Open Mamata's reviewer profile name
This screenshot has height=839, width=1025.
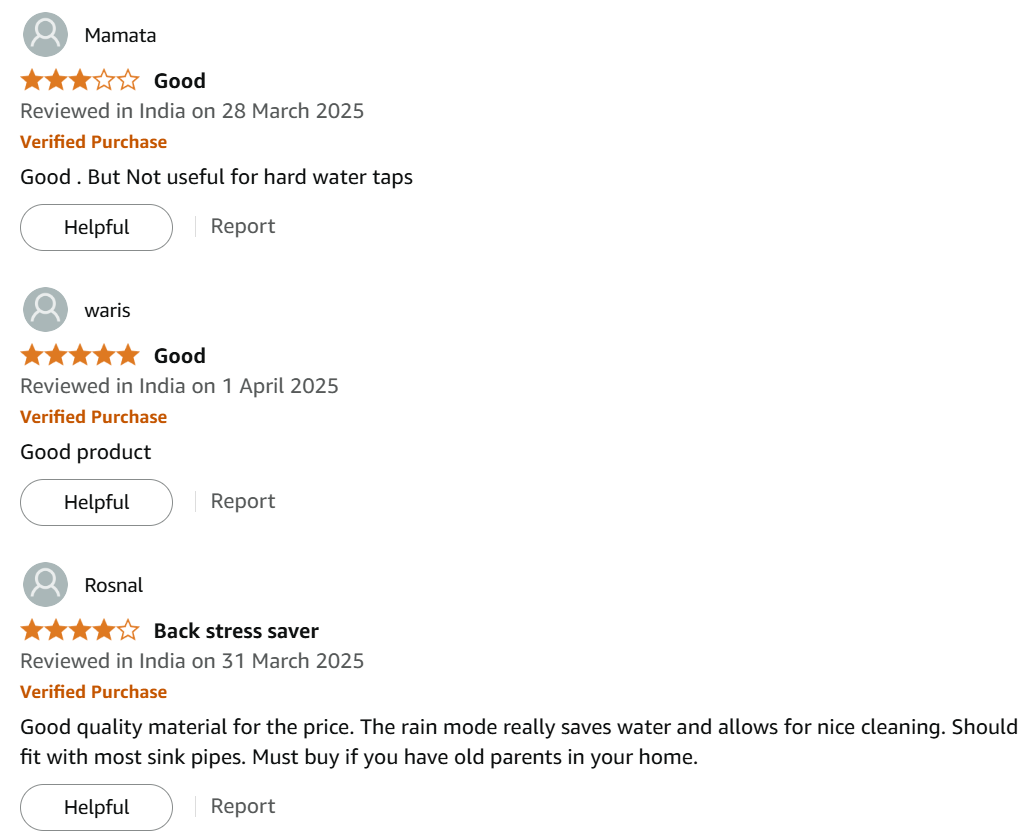(120, 35)
